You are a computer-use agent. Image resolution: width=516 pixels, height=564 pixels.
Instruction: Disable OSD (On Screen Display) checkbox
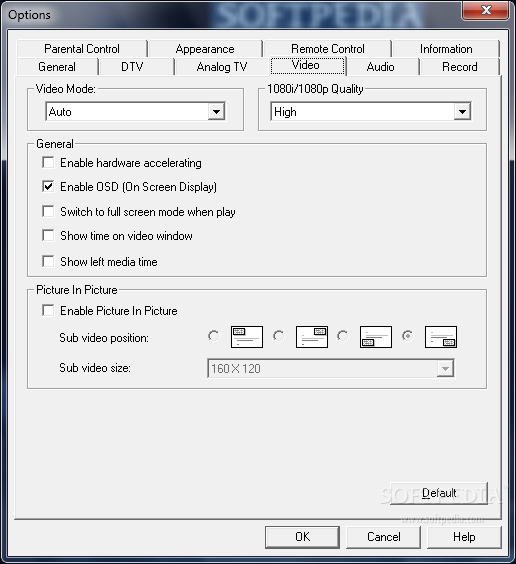pyautogui.click(x=48, y=187)
